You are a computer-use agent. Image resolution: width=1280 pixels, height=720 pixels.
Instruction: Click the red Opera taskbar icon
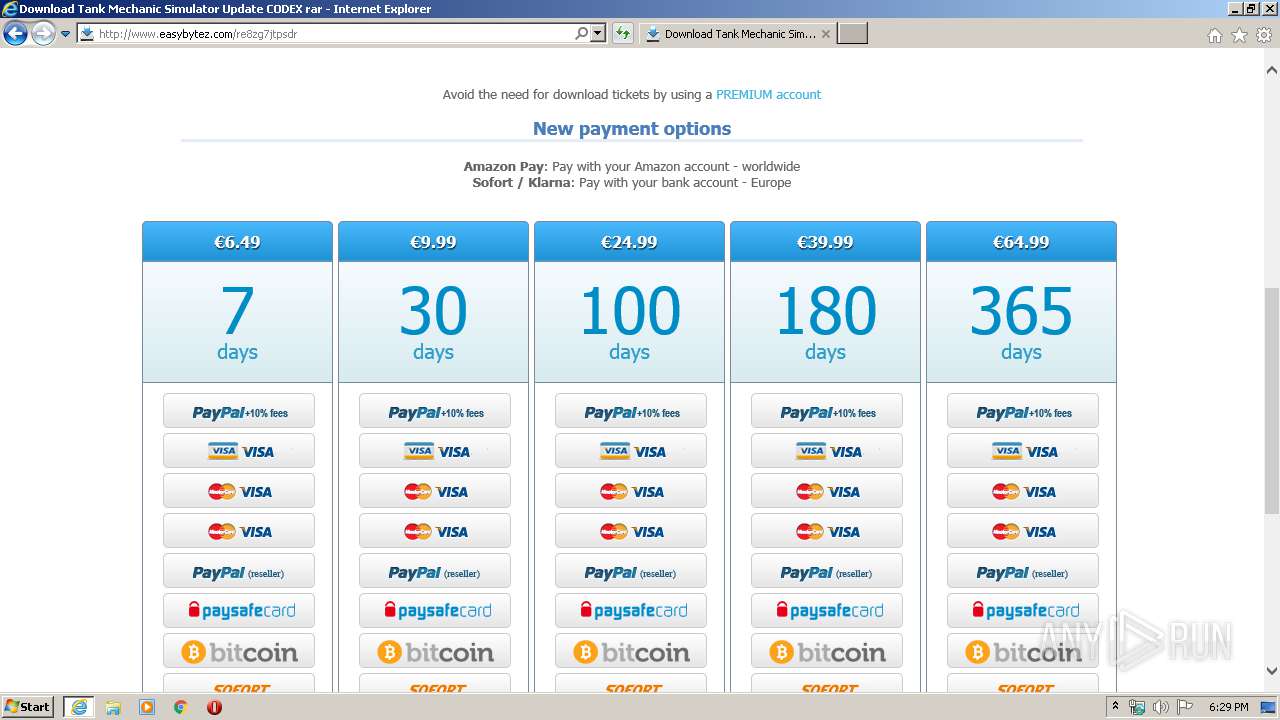[214, 707]
